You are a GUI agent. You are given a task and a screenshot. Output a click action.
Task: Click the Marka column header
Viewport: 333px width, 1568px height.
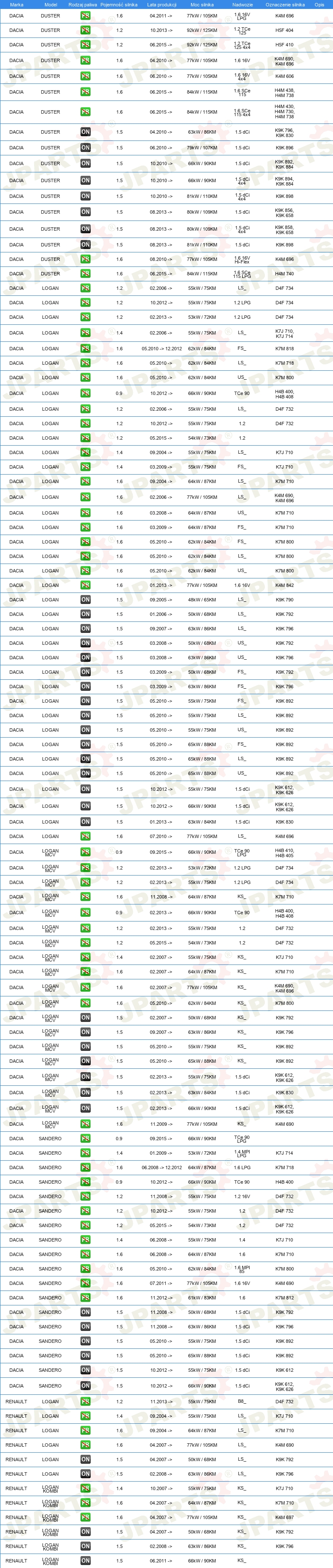point(17,4)
